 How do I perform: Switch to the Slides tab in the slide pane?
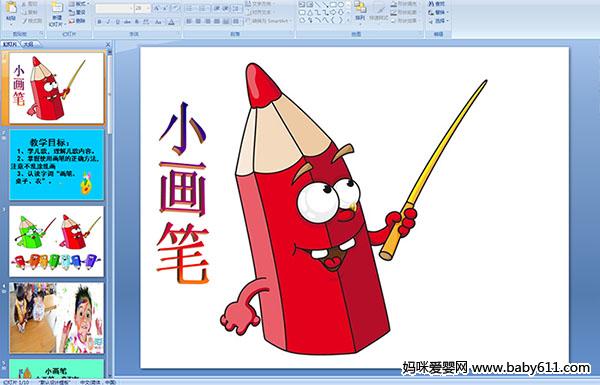(10, 44)
